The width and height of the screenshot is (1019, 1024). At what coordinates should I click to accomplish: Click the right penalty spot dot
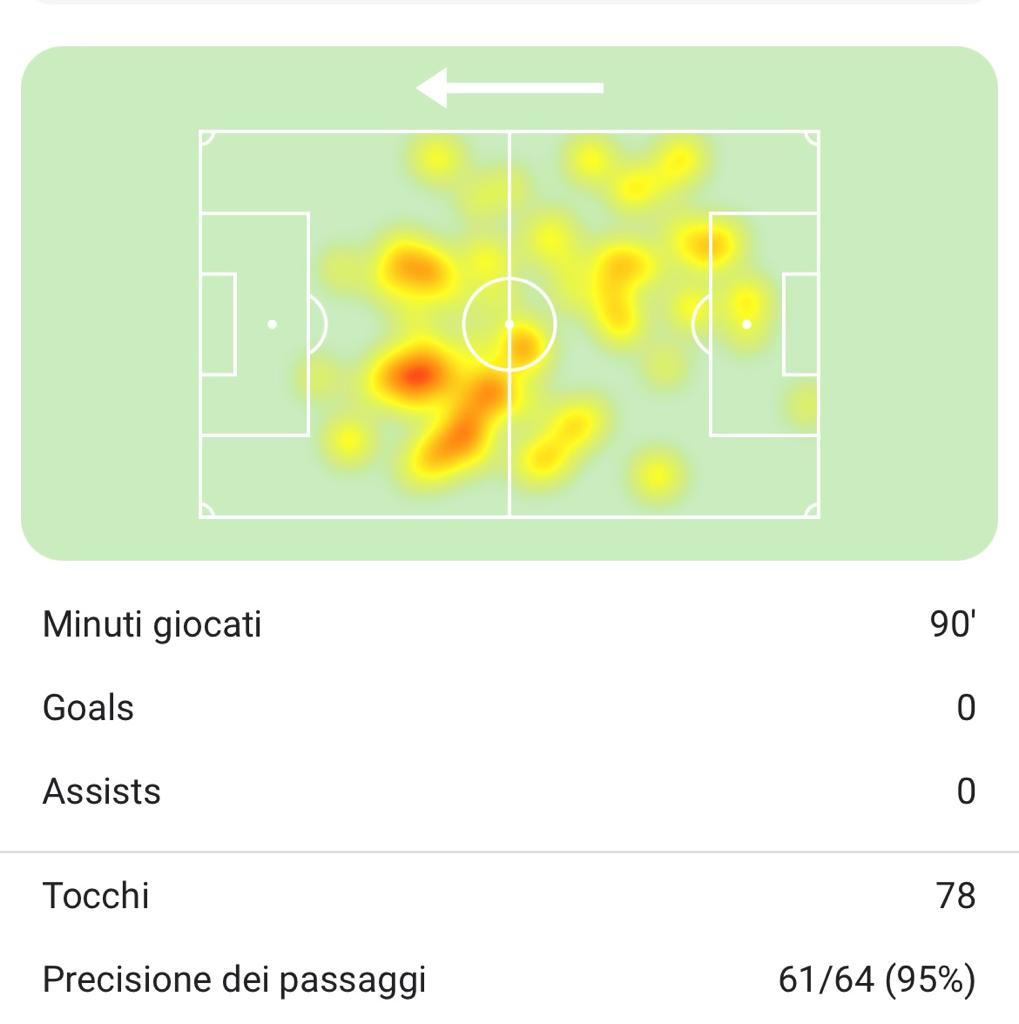pos(746,324)
